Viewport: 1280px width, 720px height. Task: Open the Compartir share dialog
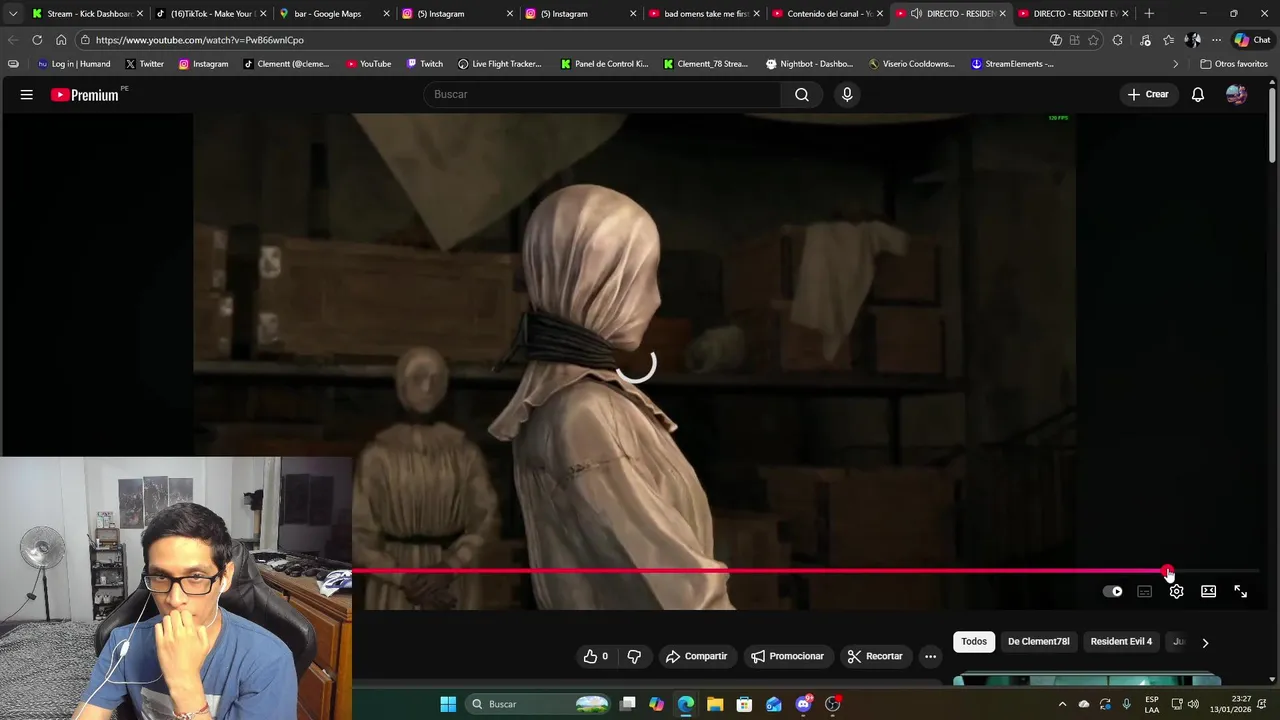pos(697,656)
